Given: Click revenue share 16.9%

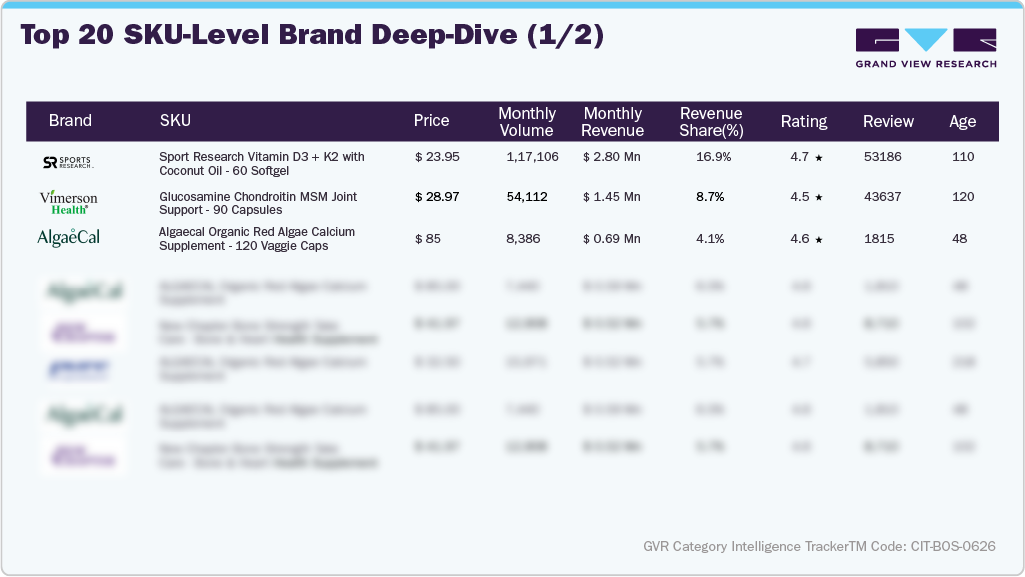Looking at the screenshot, I should click(x=714, y=157).
